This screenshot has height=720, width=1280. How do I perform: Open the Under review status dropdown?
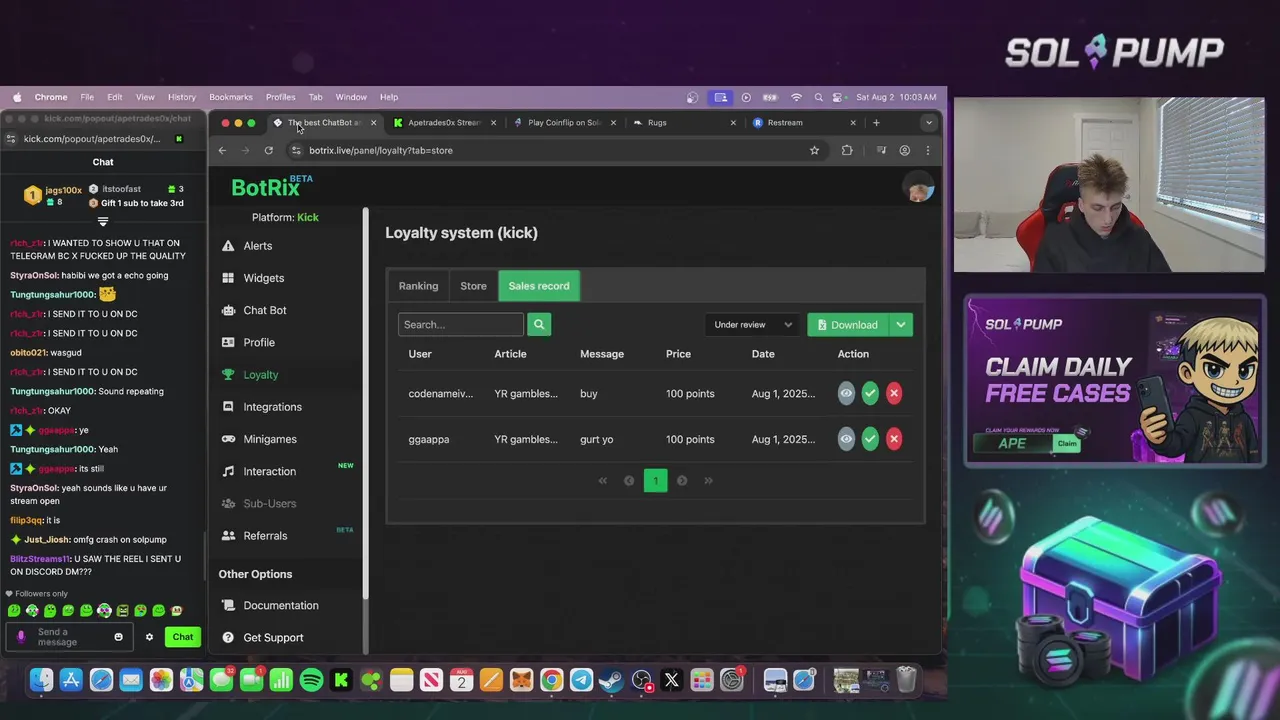pos(752,324)
